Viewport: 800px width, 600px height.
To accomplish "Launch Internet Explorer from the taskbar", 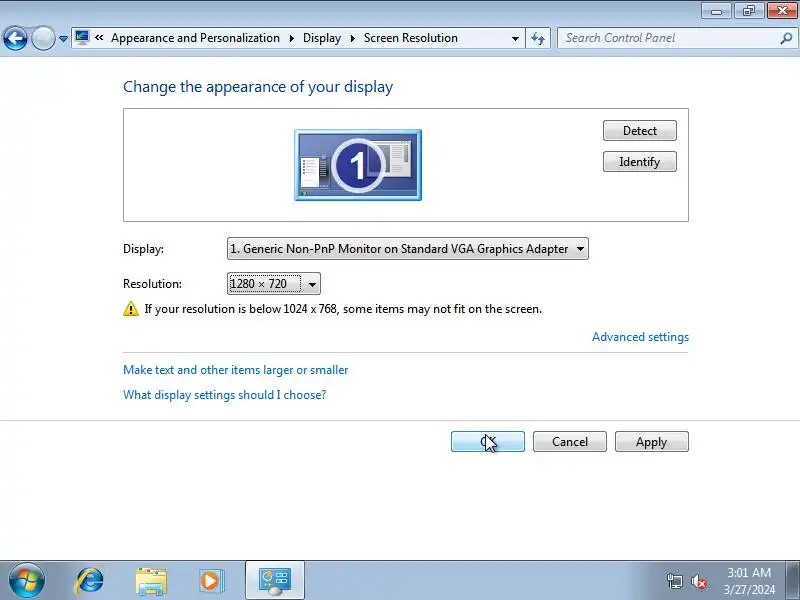I will (89, 581).
